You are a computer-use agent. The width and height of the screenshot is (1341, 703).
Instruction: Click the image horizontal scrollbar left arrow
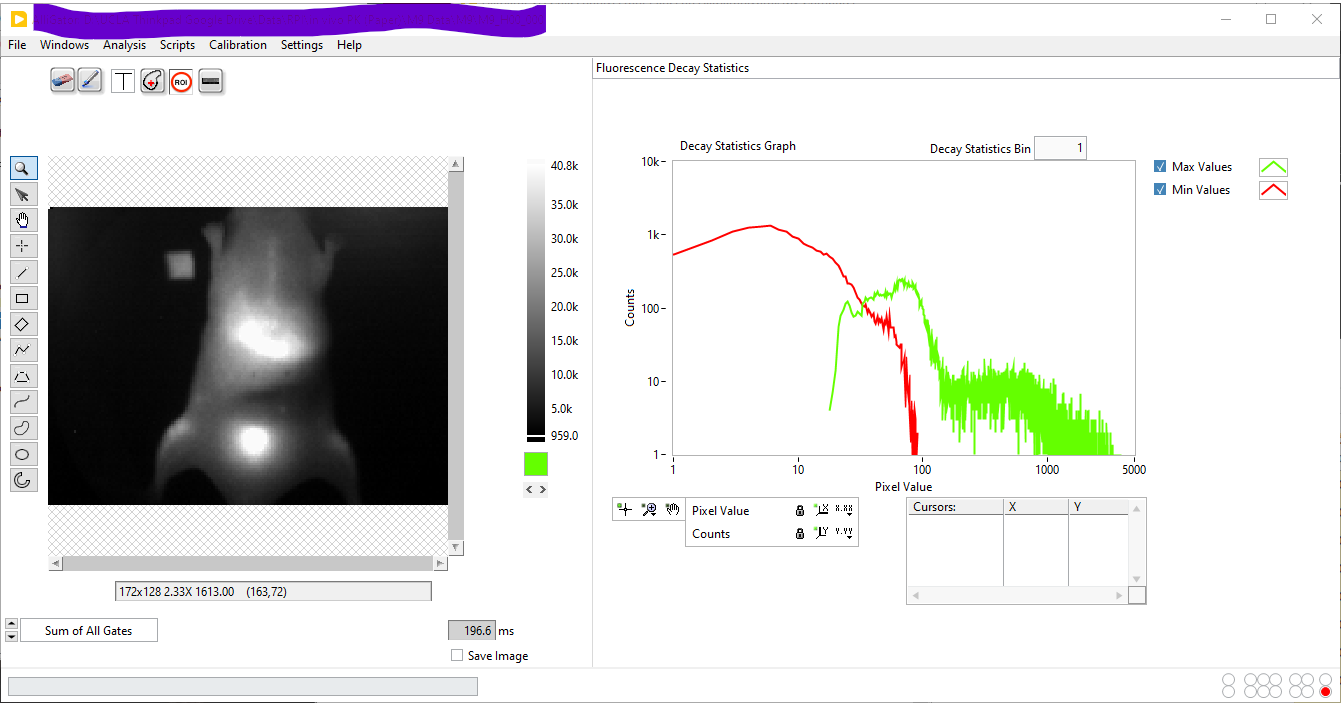[56, 563]
